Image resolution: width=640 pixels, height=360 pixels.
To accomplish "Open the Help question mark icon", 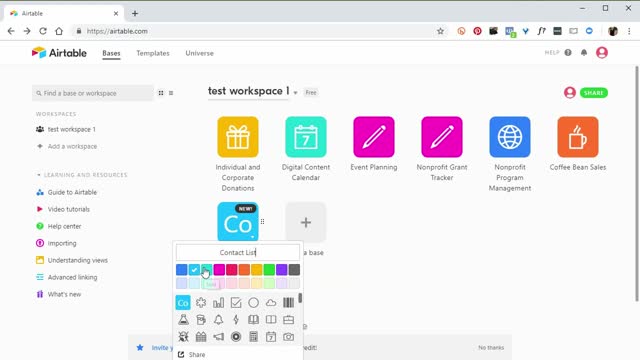I will pos(568,53).
